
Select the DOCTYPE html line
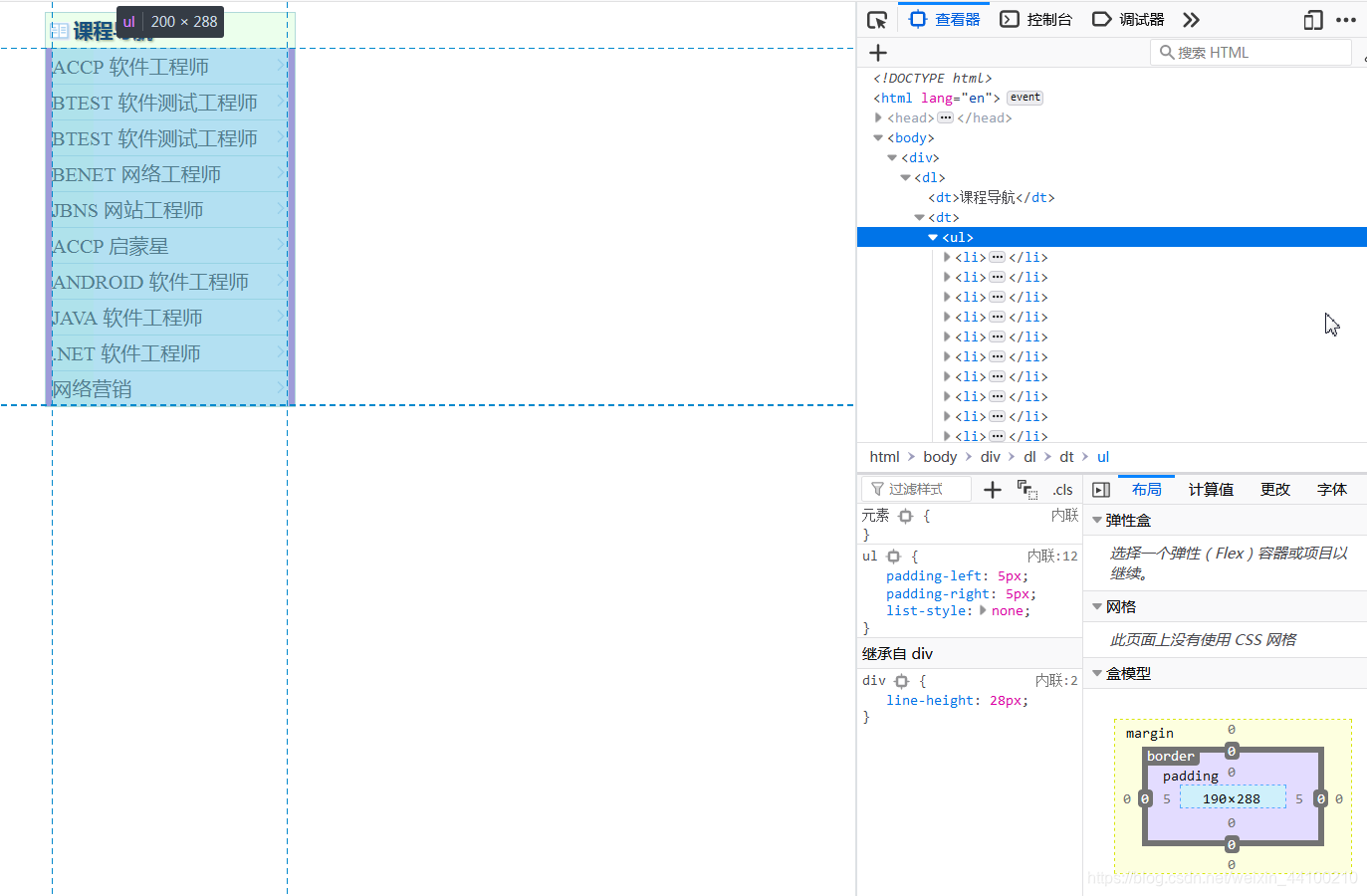(x=933, y=78)
